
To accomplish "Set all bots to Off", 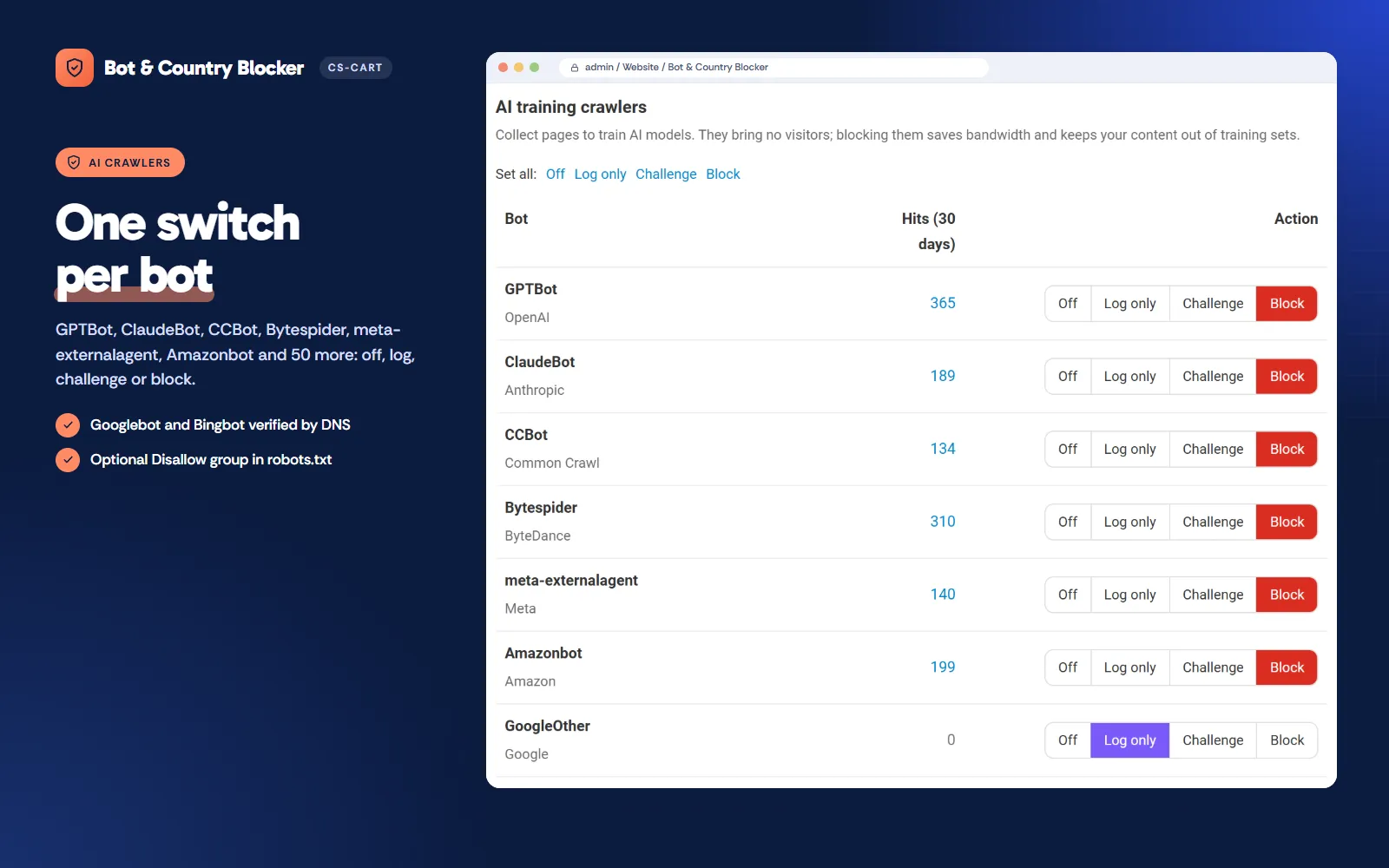I will tap(556, 174).
